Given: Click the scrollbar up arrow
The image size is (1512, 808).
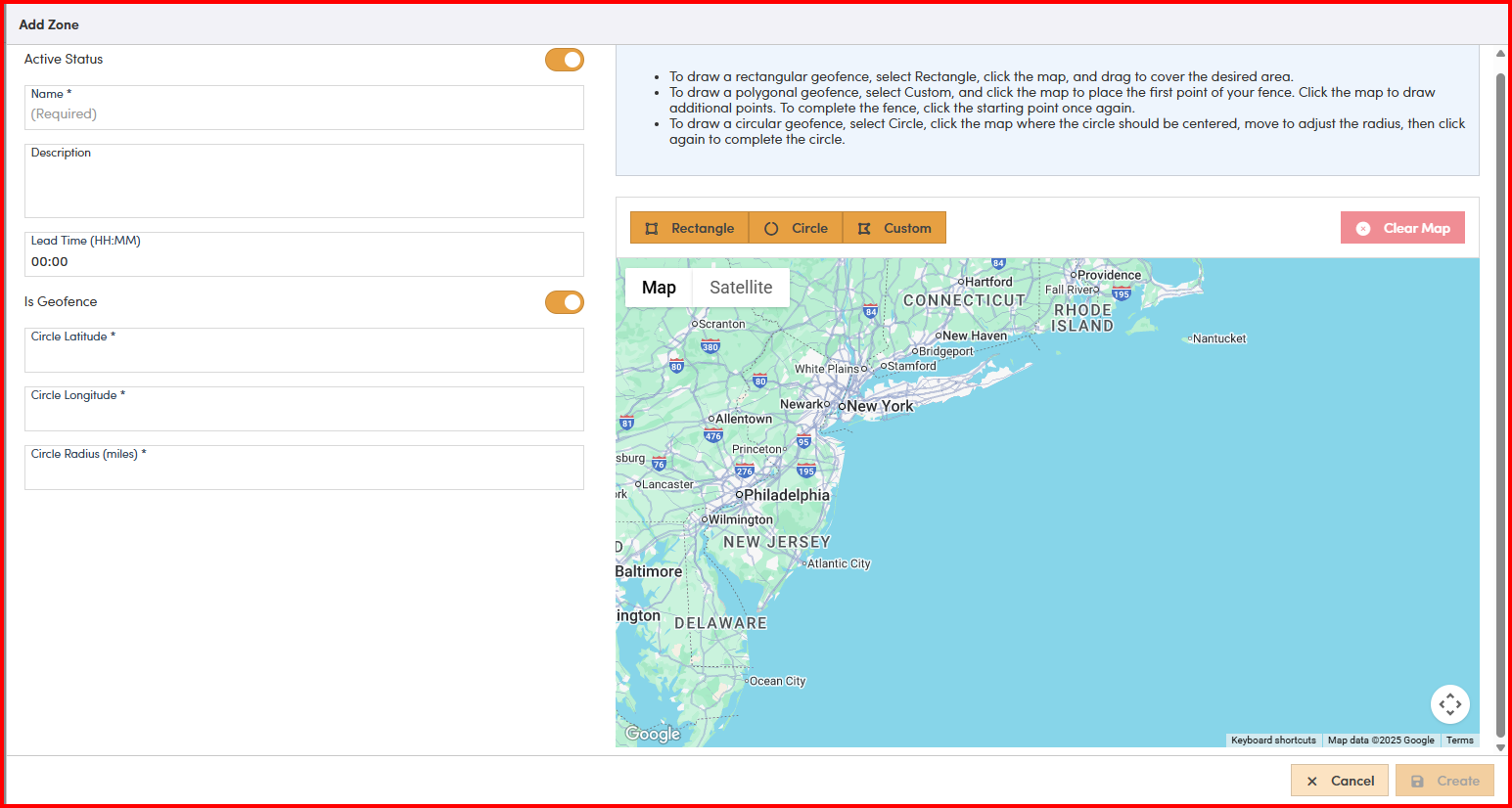Looking at the screenshot, I should [1500, 54].
